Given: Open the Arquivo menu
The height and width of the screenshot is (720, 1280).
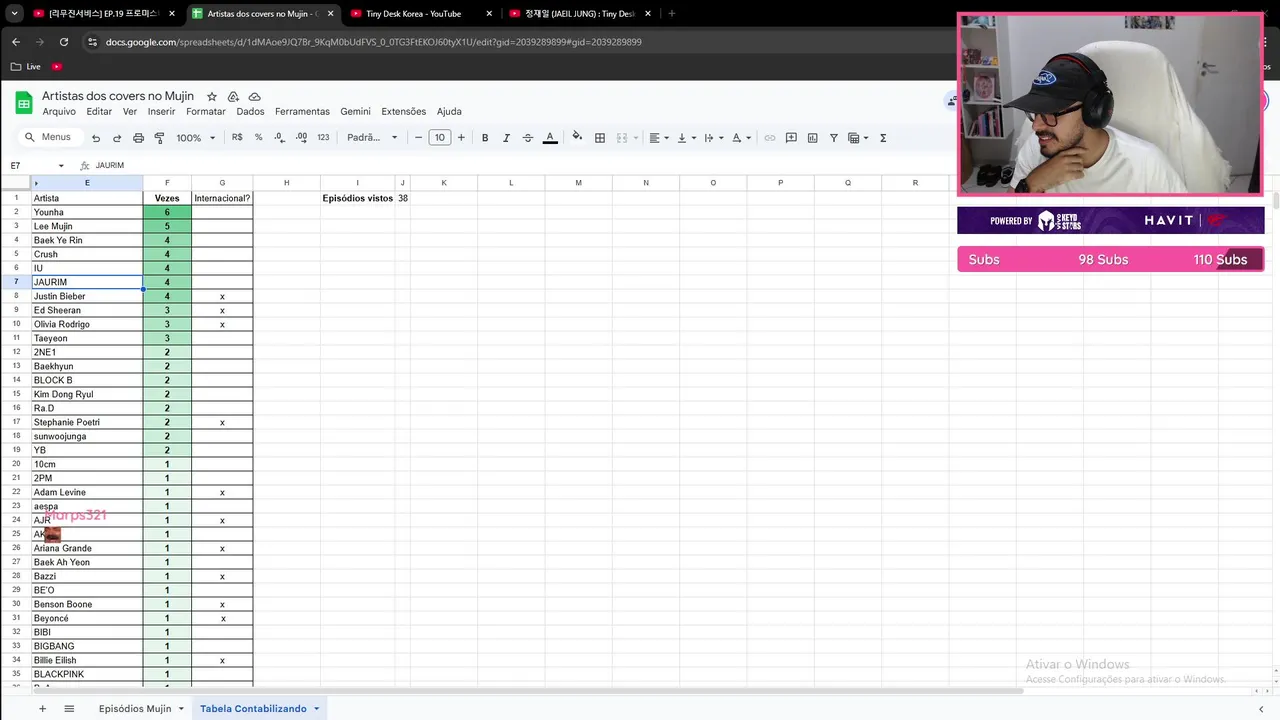Looking at the screenshot, I should coord(59,112).
